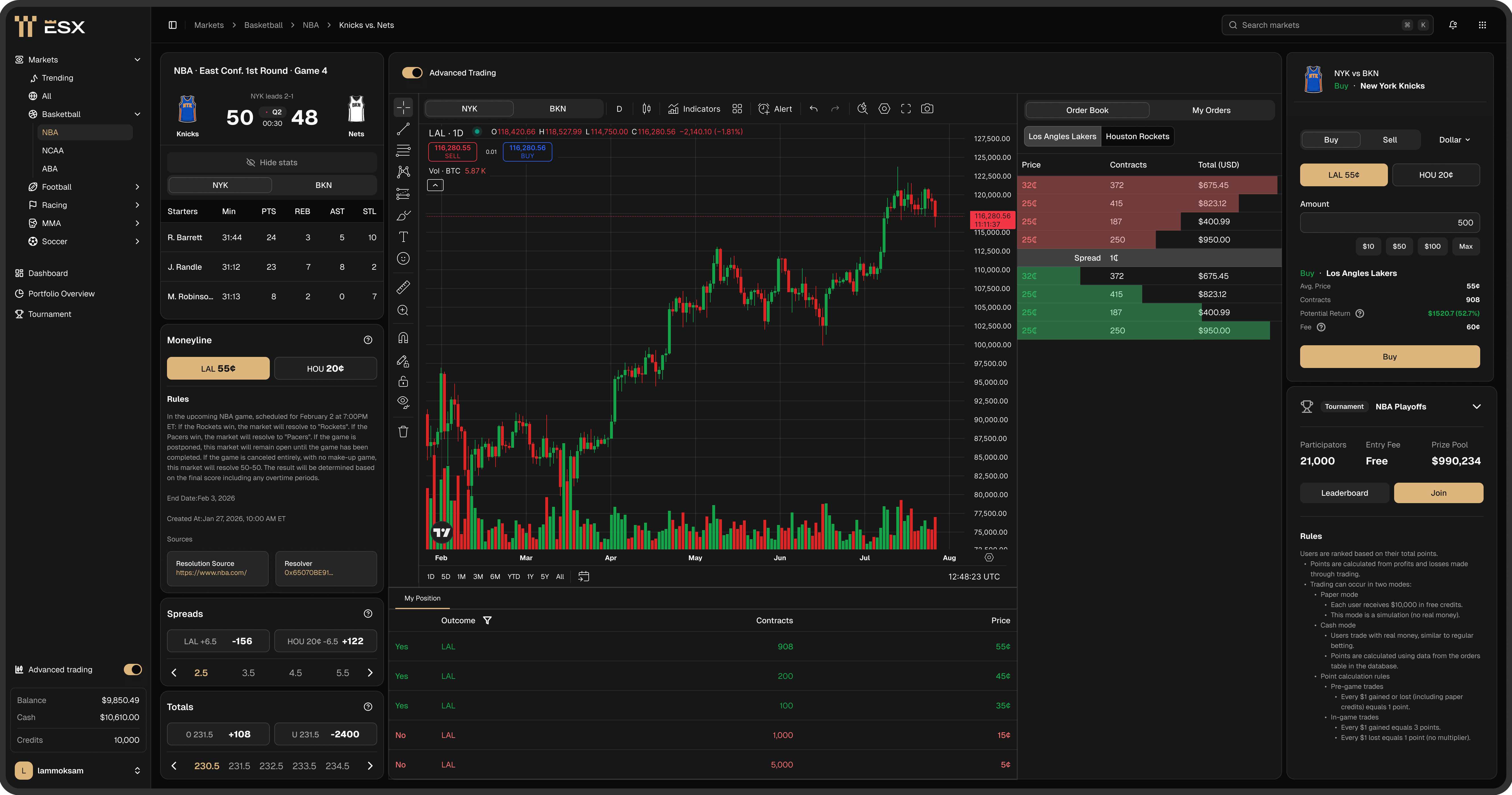Image resolution: width=1512 pixels, height=795 pixels.
Task: Collapse the Markets section chevron
Action: tap(137, 60)
